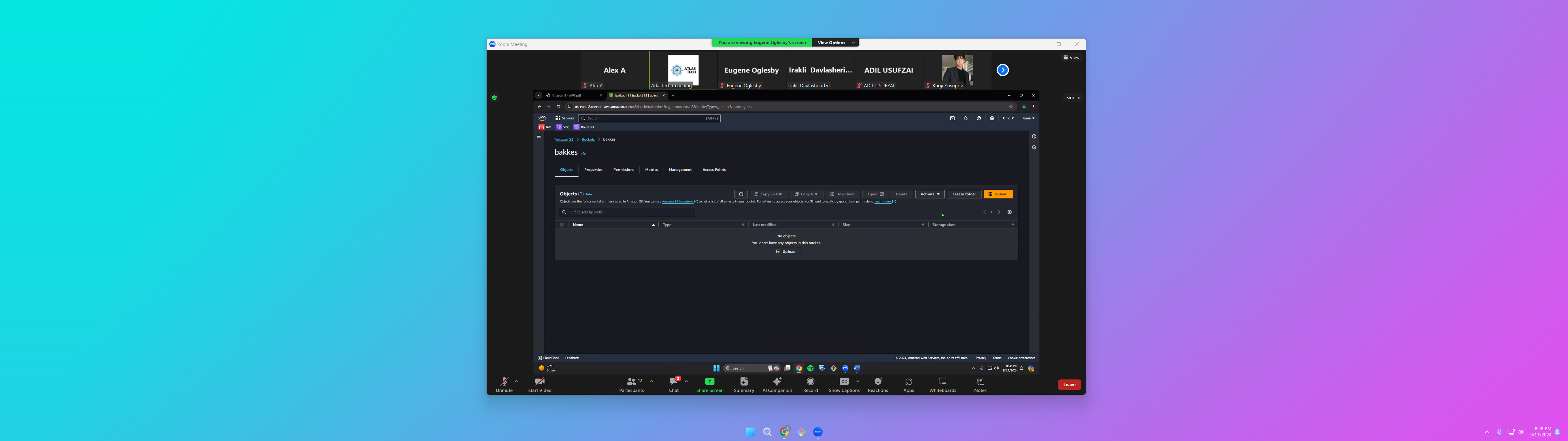Expand View Options dropdown
This screenshot has width=1568, height=441.
click(835, 43)
